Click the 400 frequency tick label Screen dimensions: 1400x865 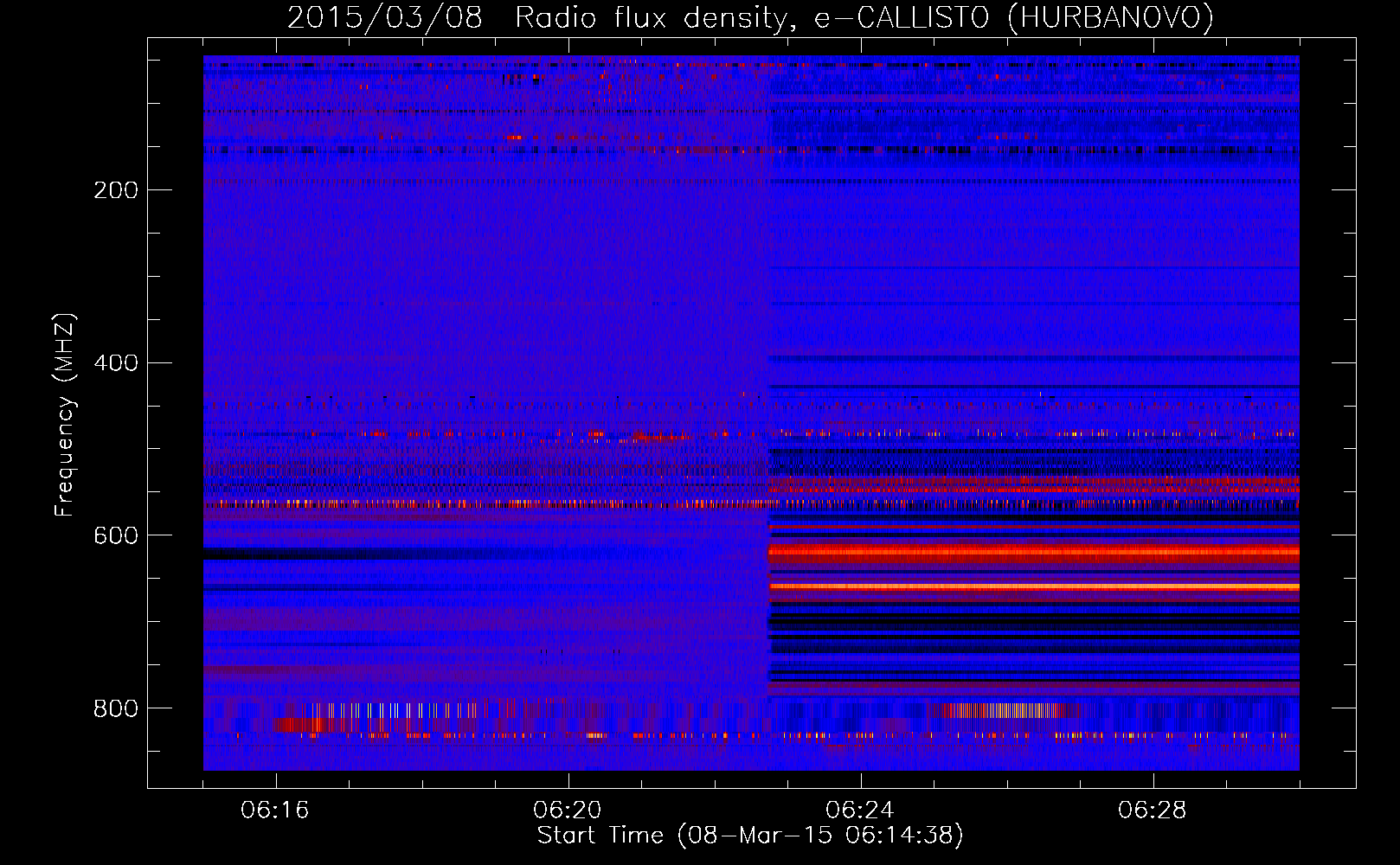(116, 363)
